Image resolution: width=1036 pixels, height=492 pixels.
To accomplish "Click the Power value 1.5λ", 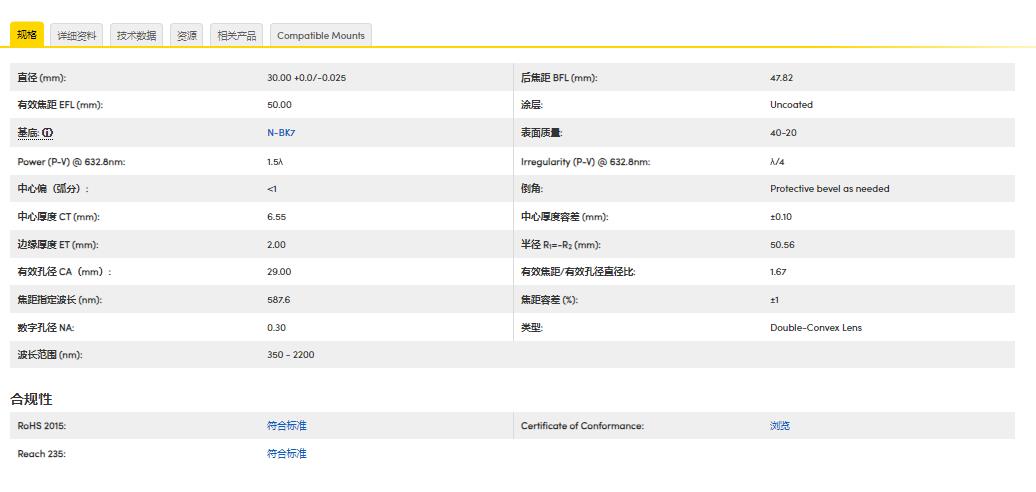I will [x=275, y=162].
